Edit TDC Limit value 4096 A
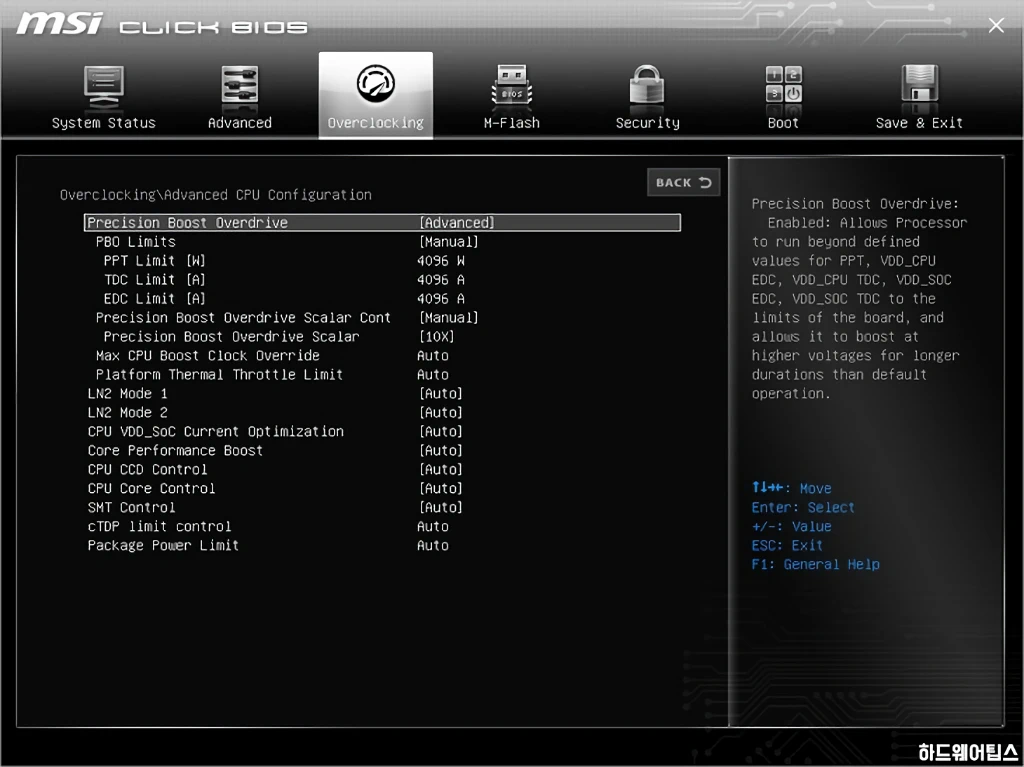The width and height of the screenshot is (1024, 767). [441, 280]
